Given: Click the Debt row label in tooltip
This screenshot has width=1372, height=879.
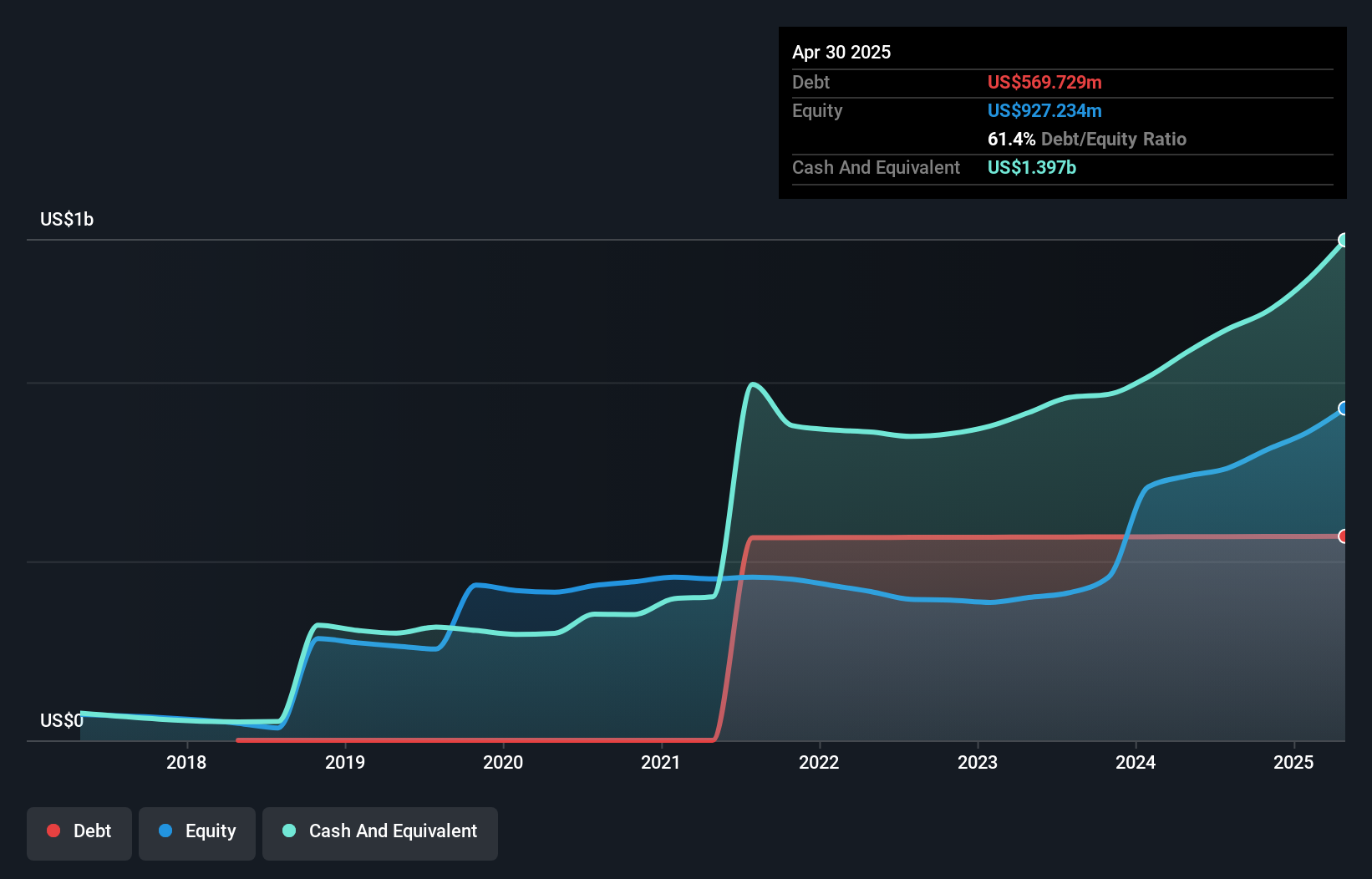Looking at the screenshot, I should 810,82.
